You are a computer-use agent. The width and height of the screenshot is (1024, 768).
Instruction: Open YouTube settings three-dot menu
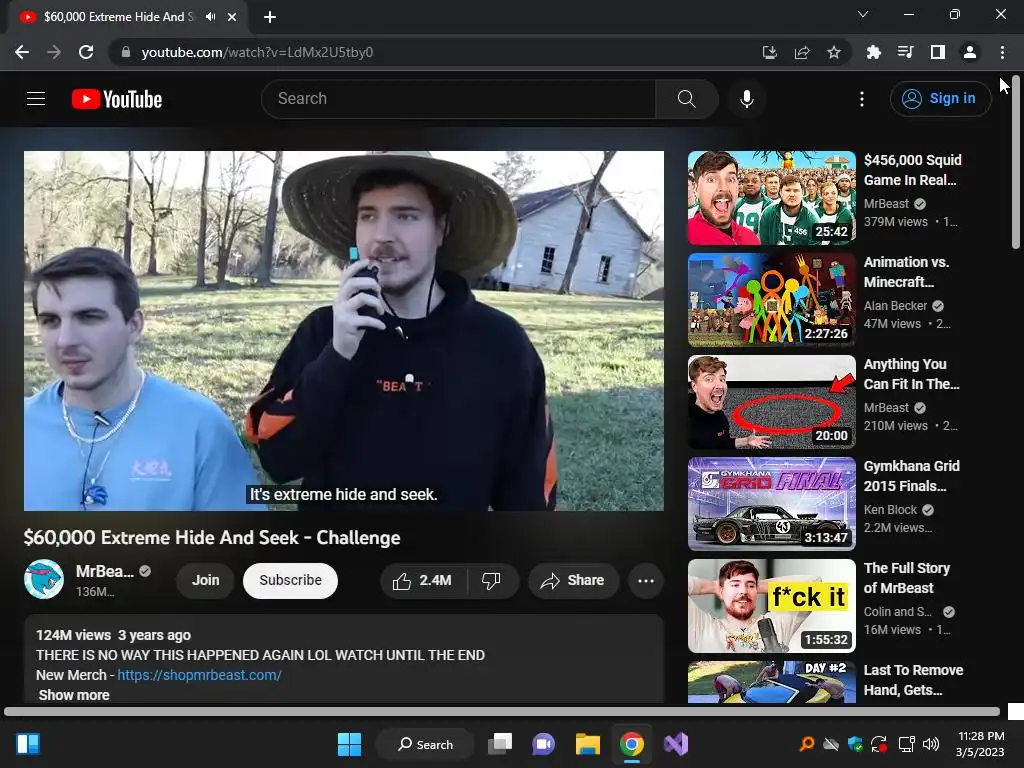coord(862,99)
